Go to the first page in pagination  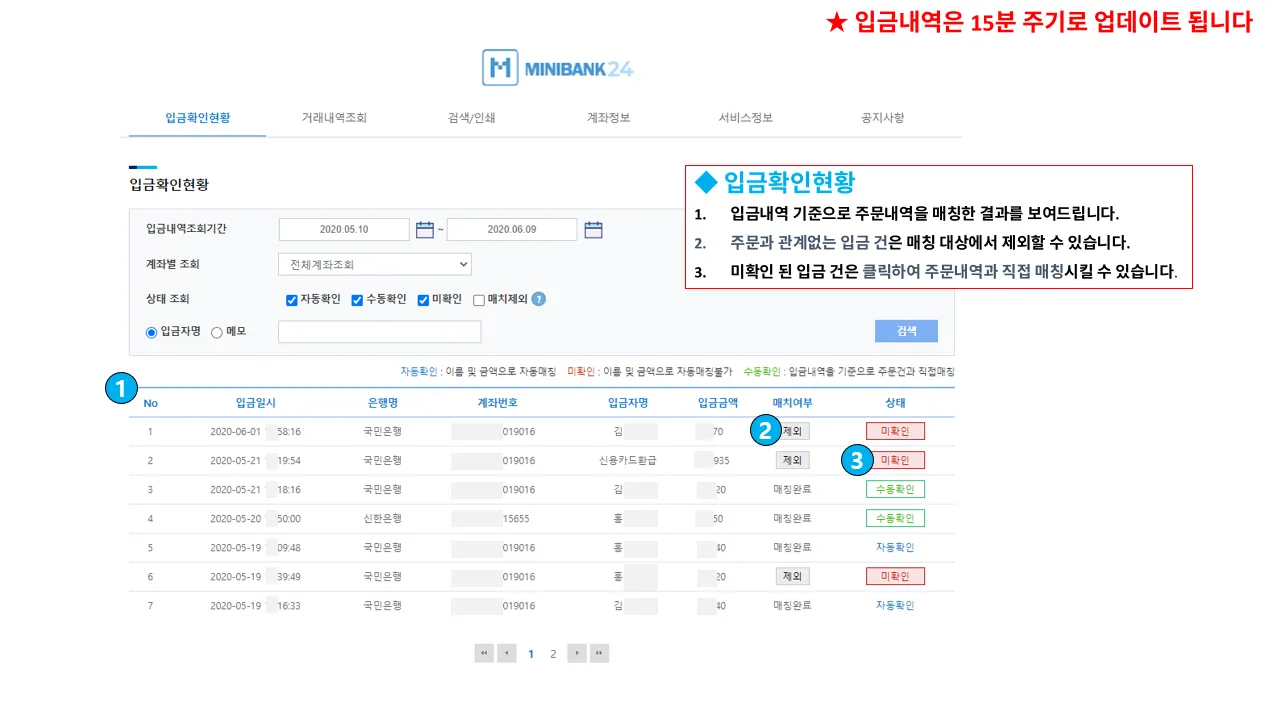pos(485,653)
